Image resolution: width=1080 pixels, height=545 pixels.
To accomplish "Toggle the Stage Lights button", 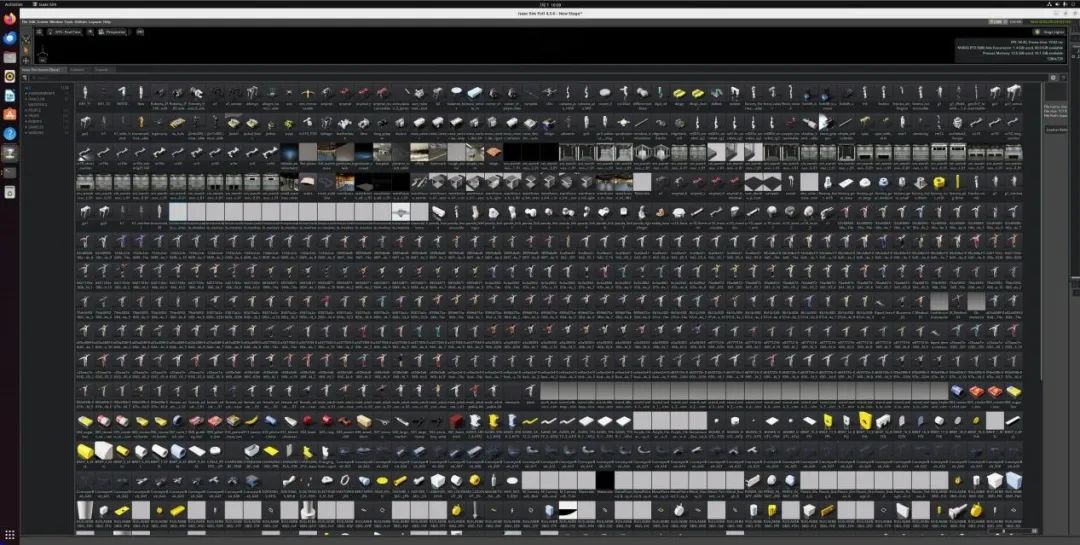I will point(1049,32).
